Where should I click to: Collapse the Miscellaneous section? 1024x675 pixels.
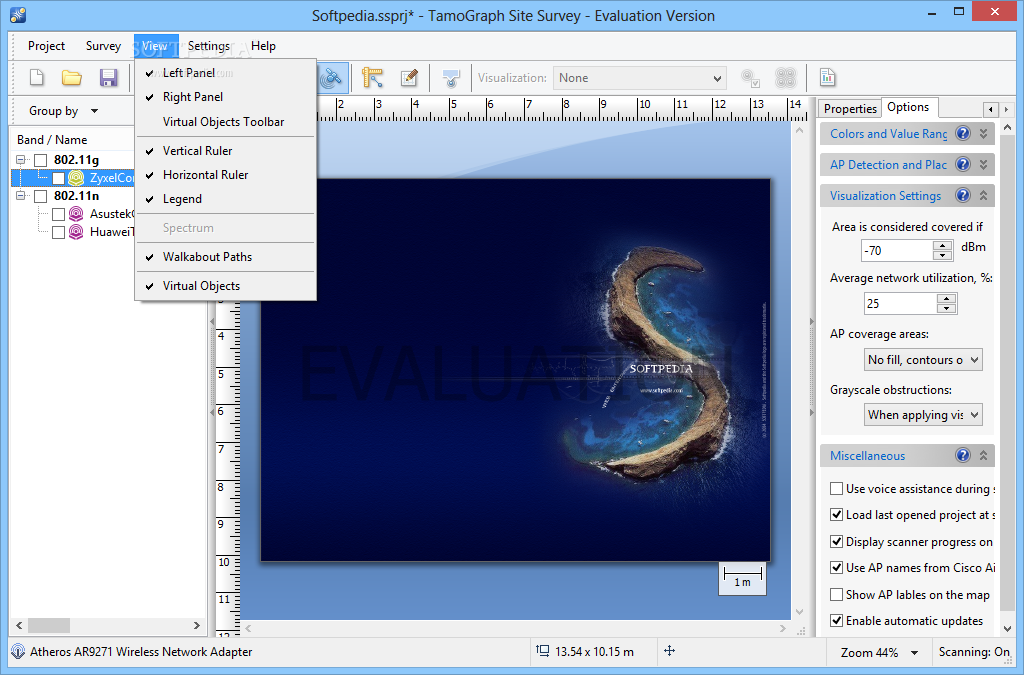[984, 455]
